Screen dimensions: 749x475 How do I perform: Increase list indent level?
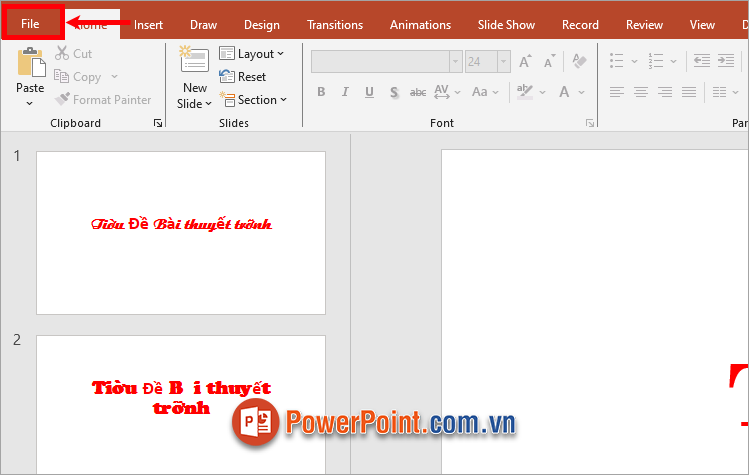tap(726, 61)
